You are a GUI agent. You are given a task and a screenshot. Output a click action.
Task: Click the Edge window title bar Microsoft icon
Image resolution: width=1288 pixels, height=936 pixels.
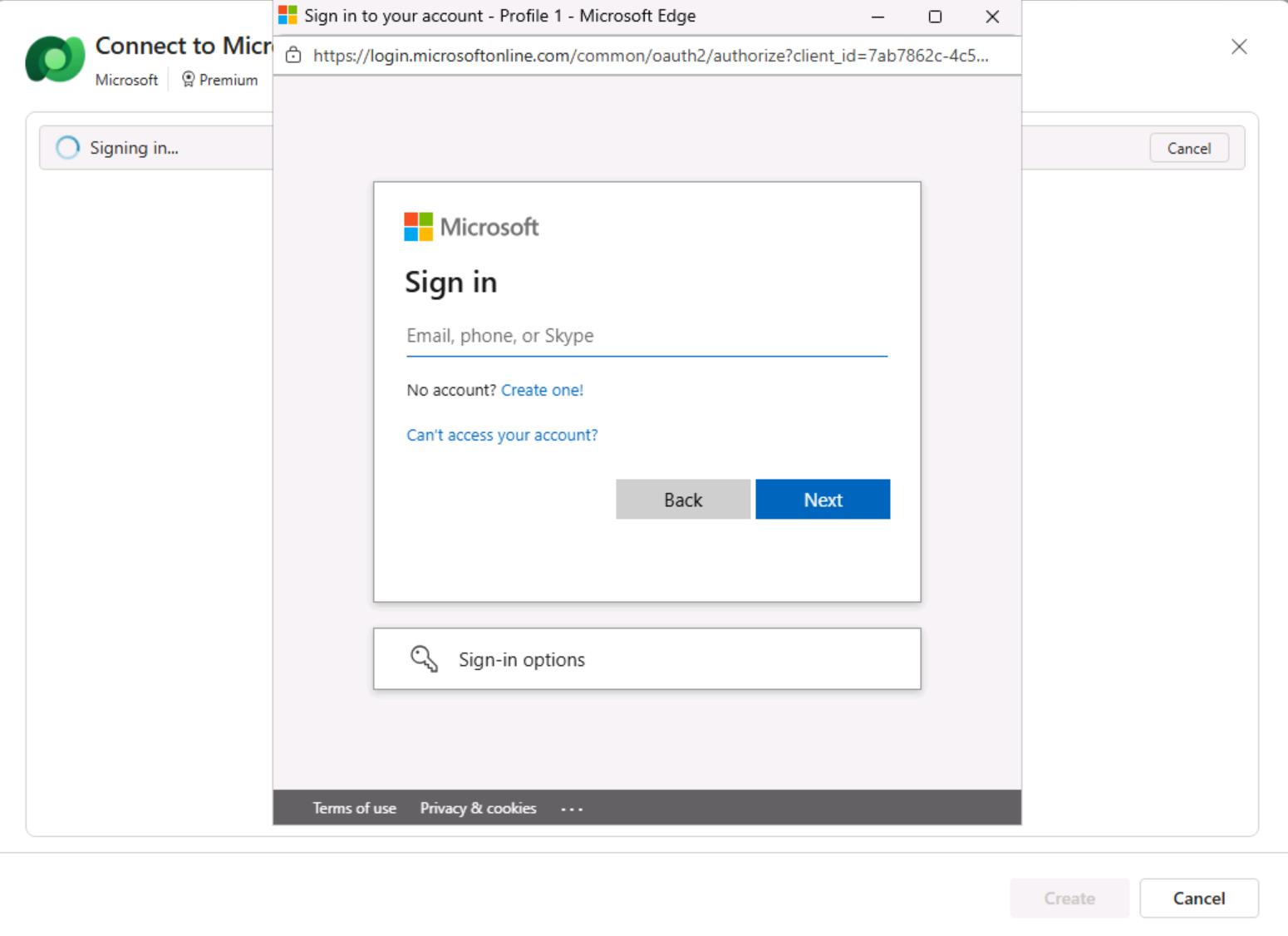[288, 16]
